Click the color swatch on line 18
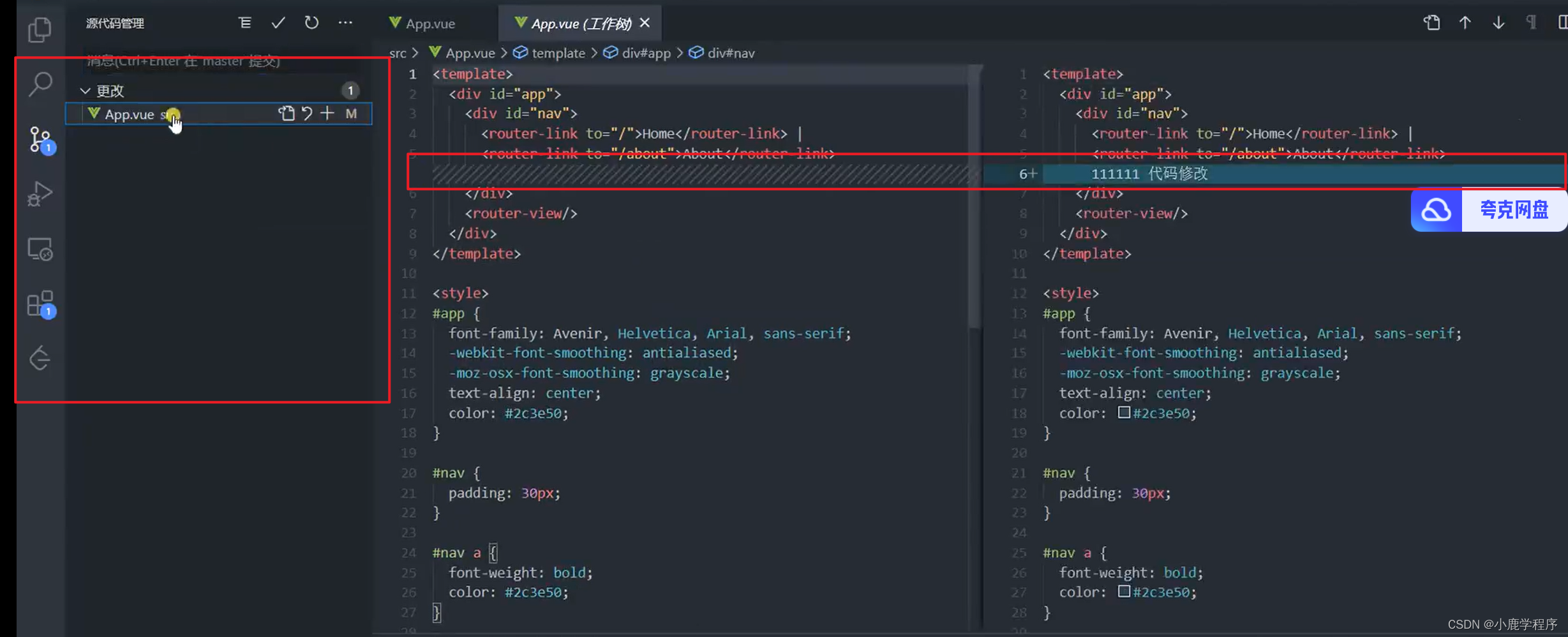Viewport: 1568px width, 637px height. [x=1124, y=412]
